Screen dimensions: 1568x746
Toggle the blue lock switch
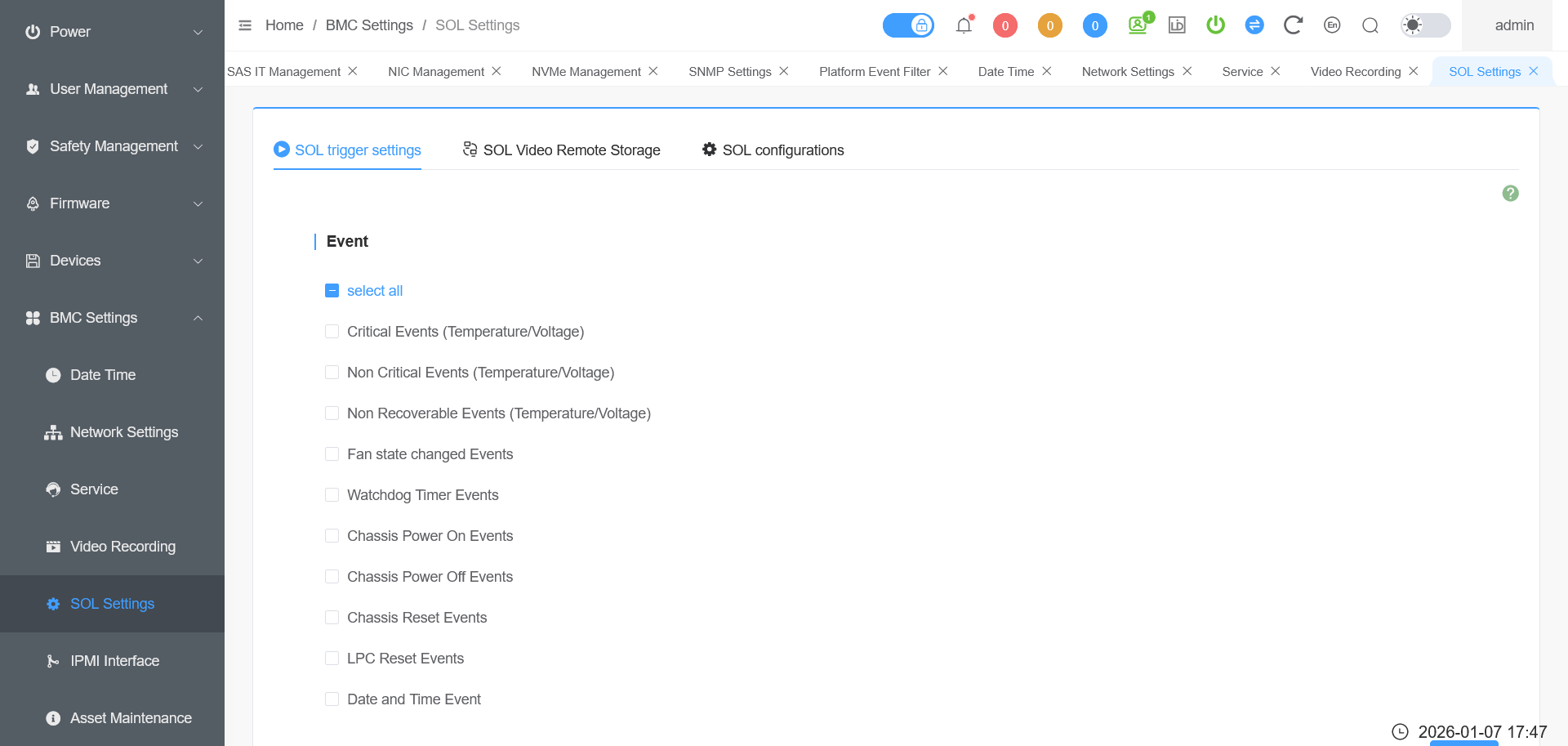pyautogui.click(x=908, y=25)
